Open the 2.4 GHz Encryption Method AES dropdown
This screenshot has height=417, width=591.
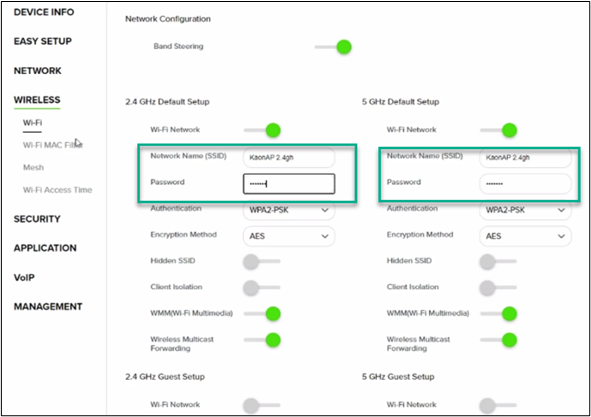coord(289,236)
